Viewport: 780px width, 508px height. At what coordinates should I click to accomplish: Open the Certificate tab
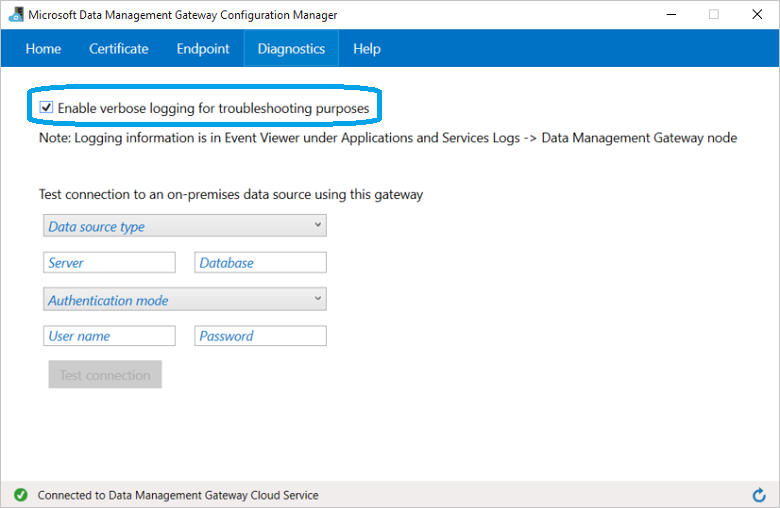click(118, 49)
